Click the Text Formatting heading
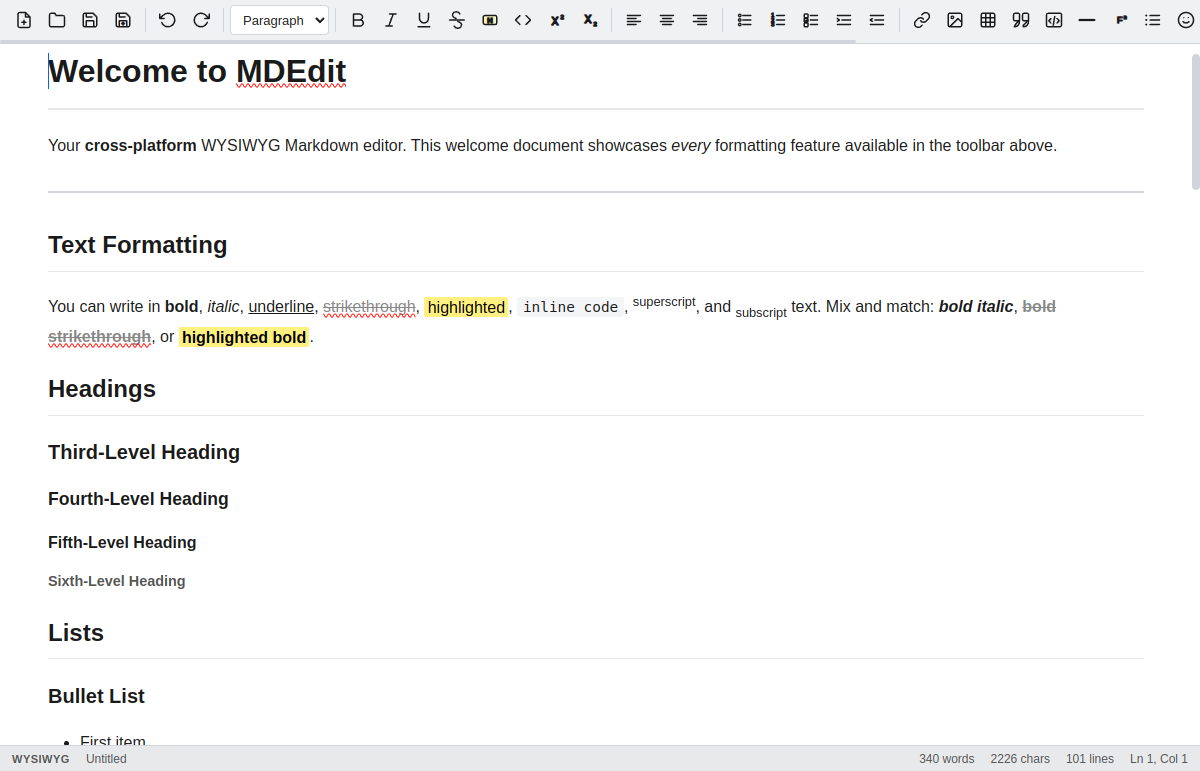Viewport: 1200px width, 771px height. pyautogui.click(x=138, y=245)
